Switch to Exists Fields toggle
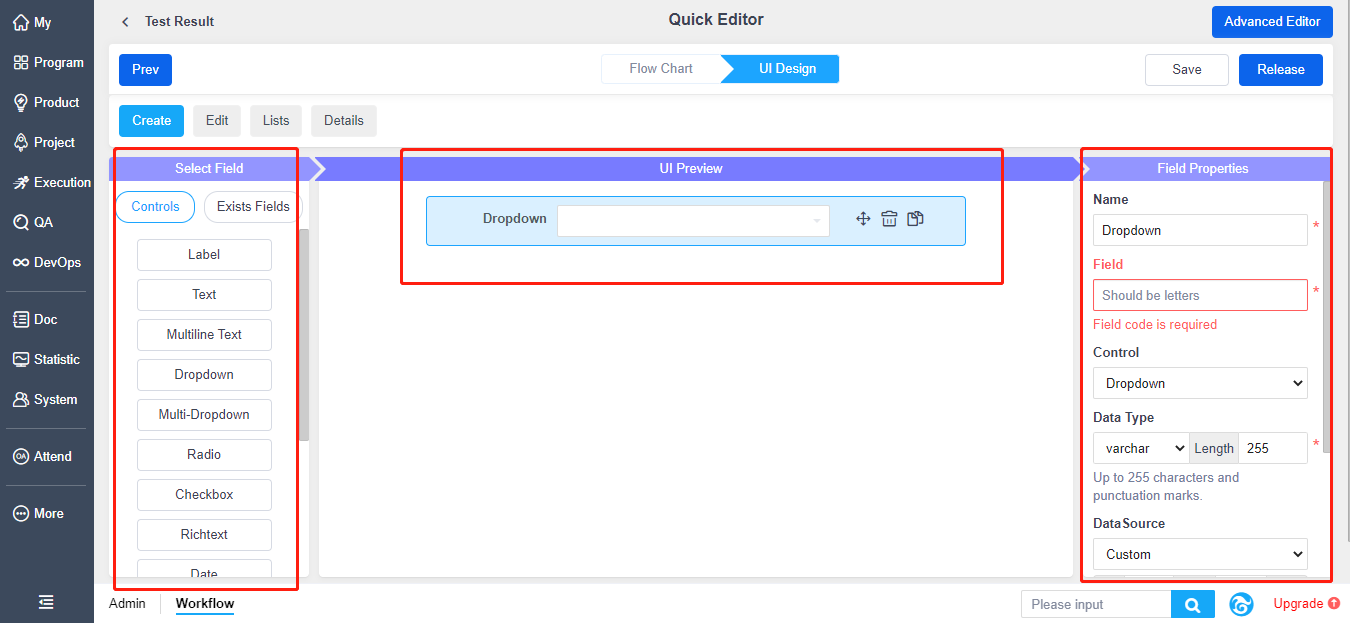 tap(252, 206)
